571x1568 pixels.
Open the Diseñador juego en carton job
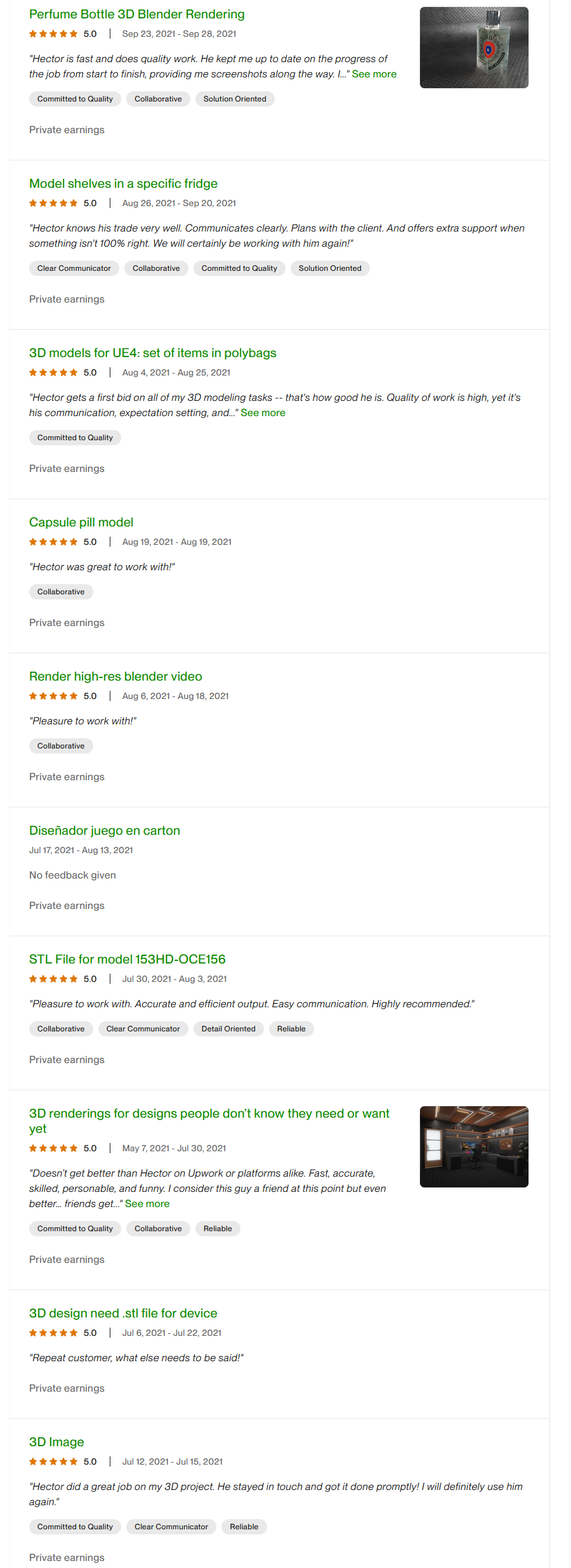[x=105, y=831]
